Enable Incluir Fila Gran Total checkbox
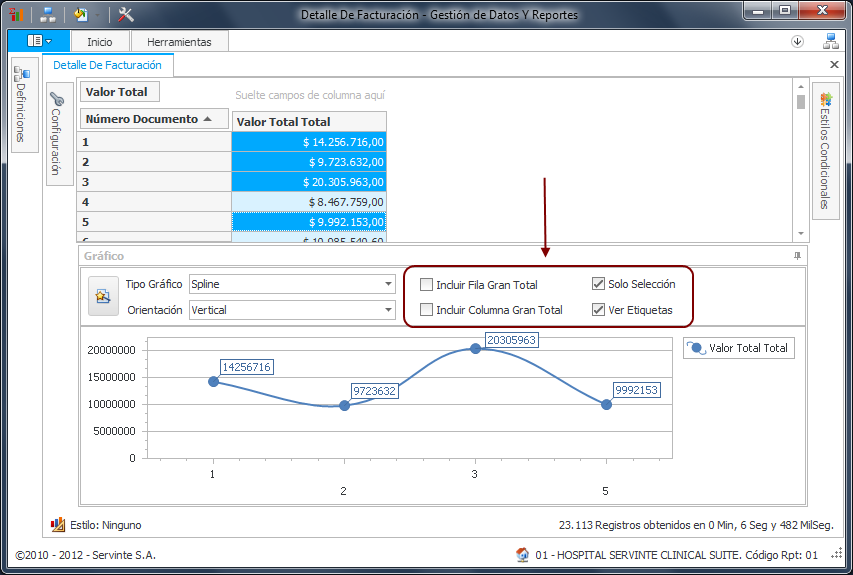 click(427, 285)
